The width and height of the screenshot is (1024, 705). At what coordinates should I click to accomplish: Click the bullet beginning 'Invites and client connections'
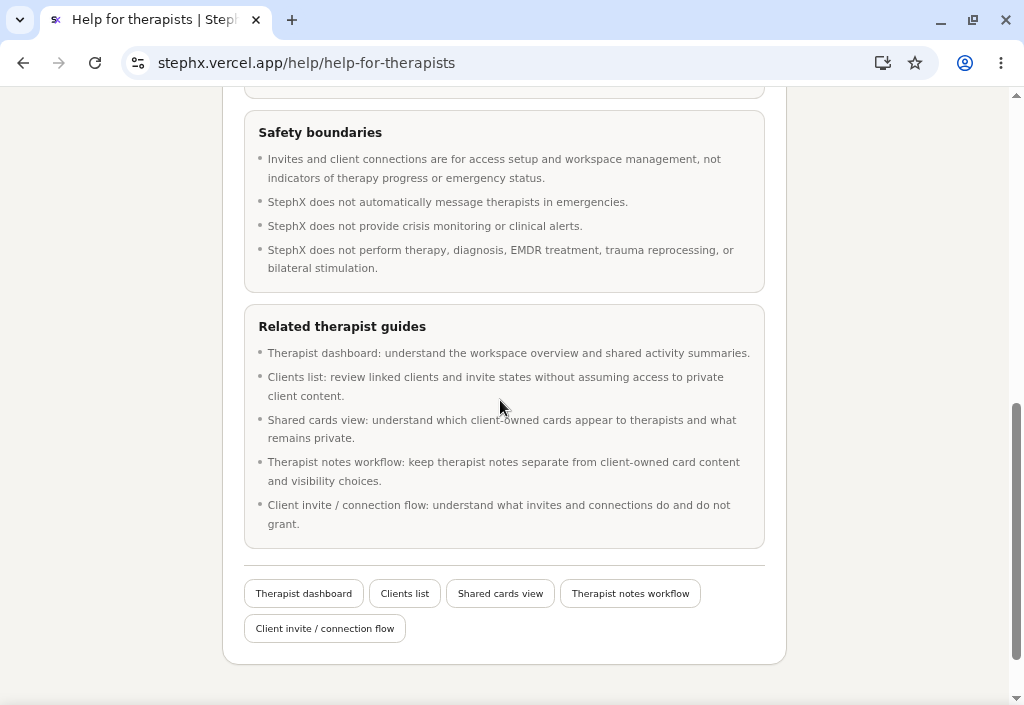[x=494, y=168]
